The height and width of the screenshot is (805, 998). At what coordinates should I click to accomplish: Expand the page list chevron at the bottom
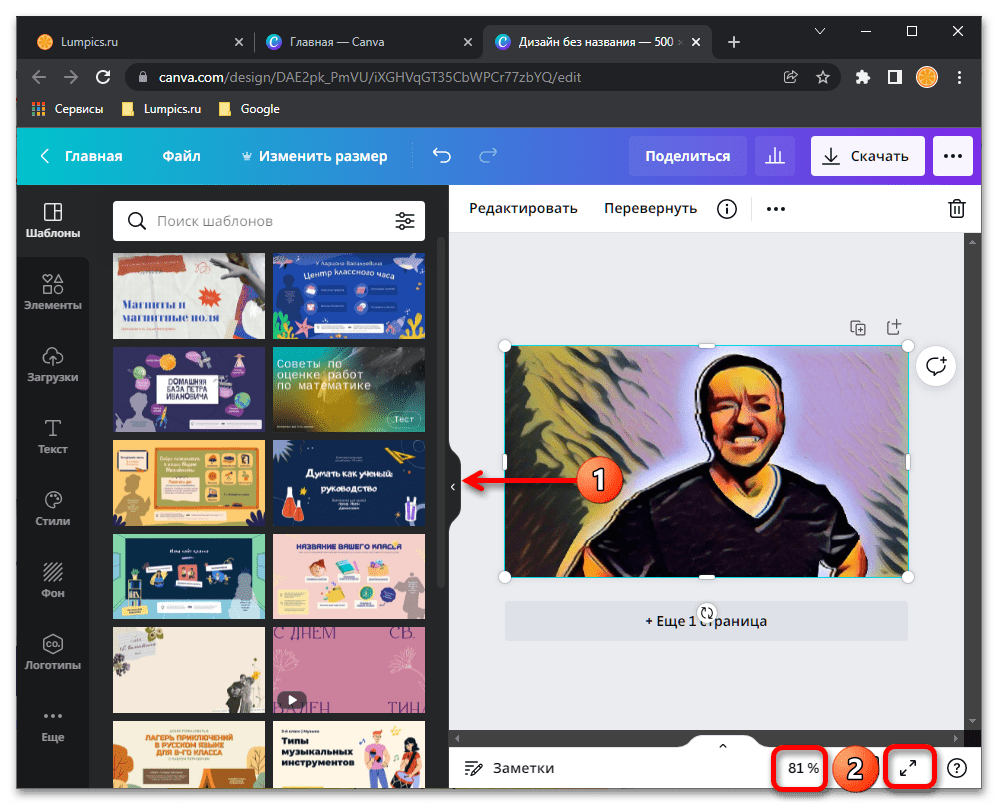click(x=723, y=745)
